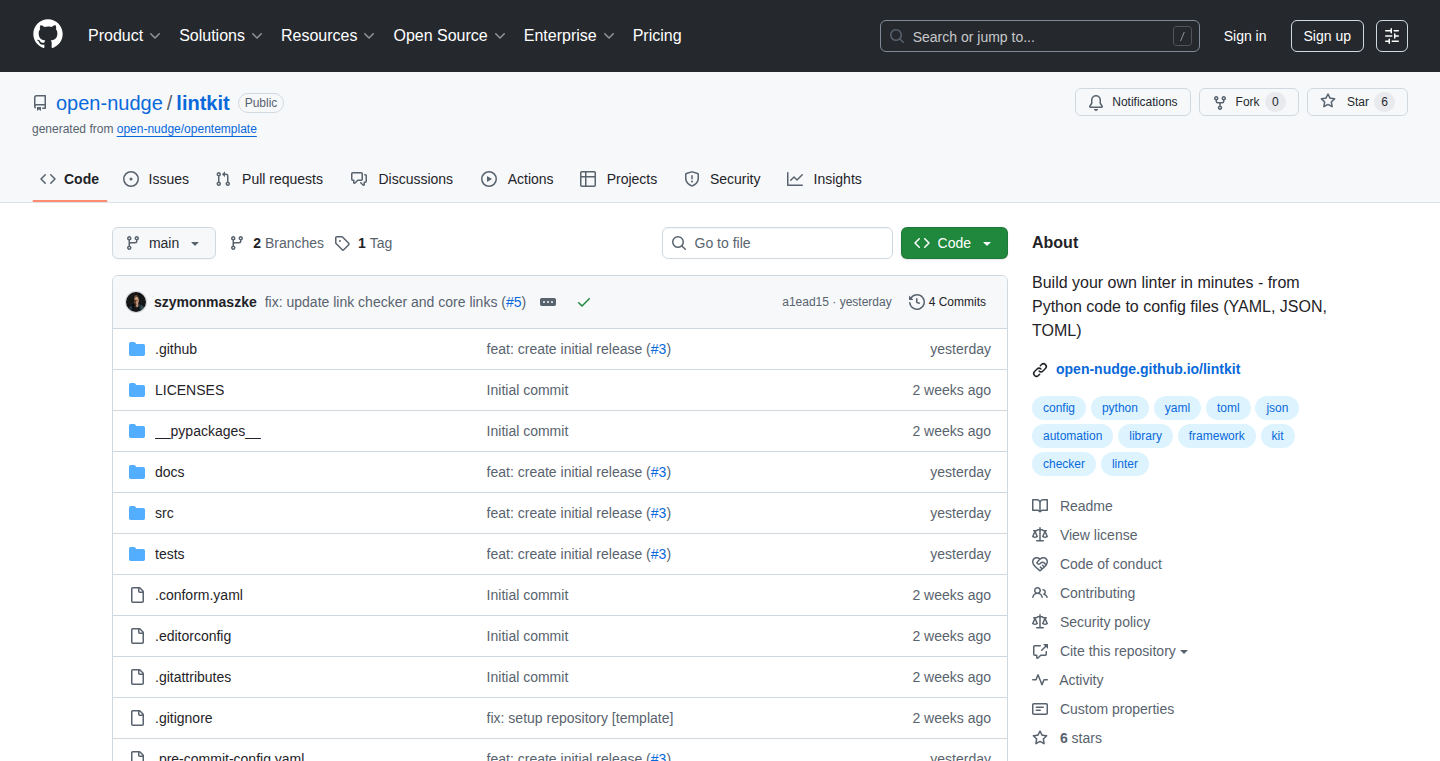Click the .editorconfig file icon

point(137,636)
